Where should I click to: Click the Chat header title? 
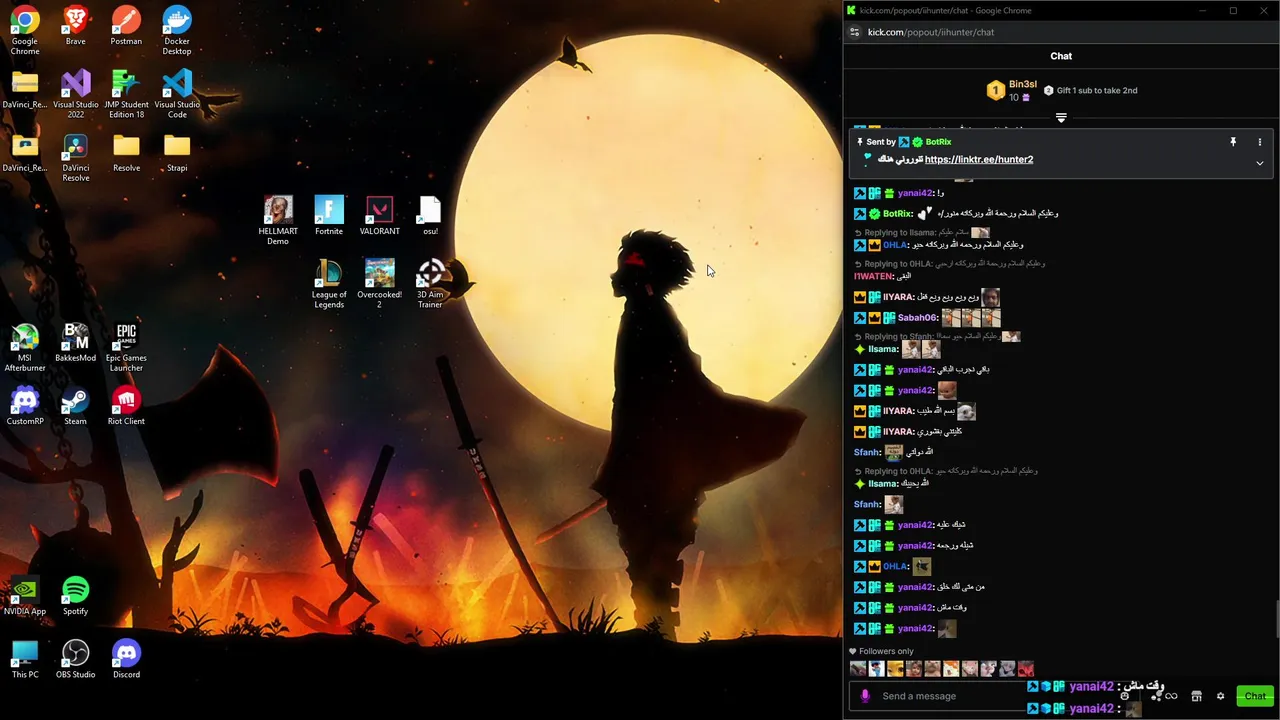1061,56
